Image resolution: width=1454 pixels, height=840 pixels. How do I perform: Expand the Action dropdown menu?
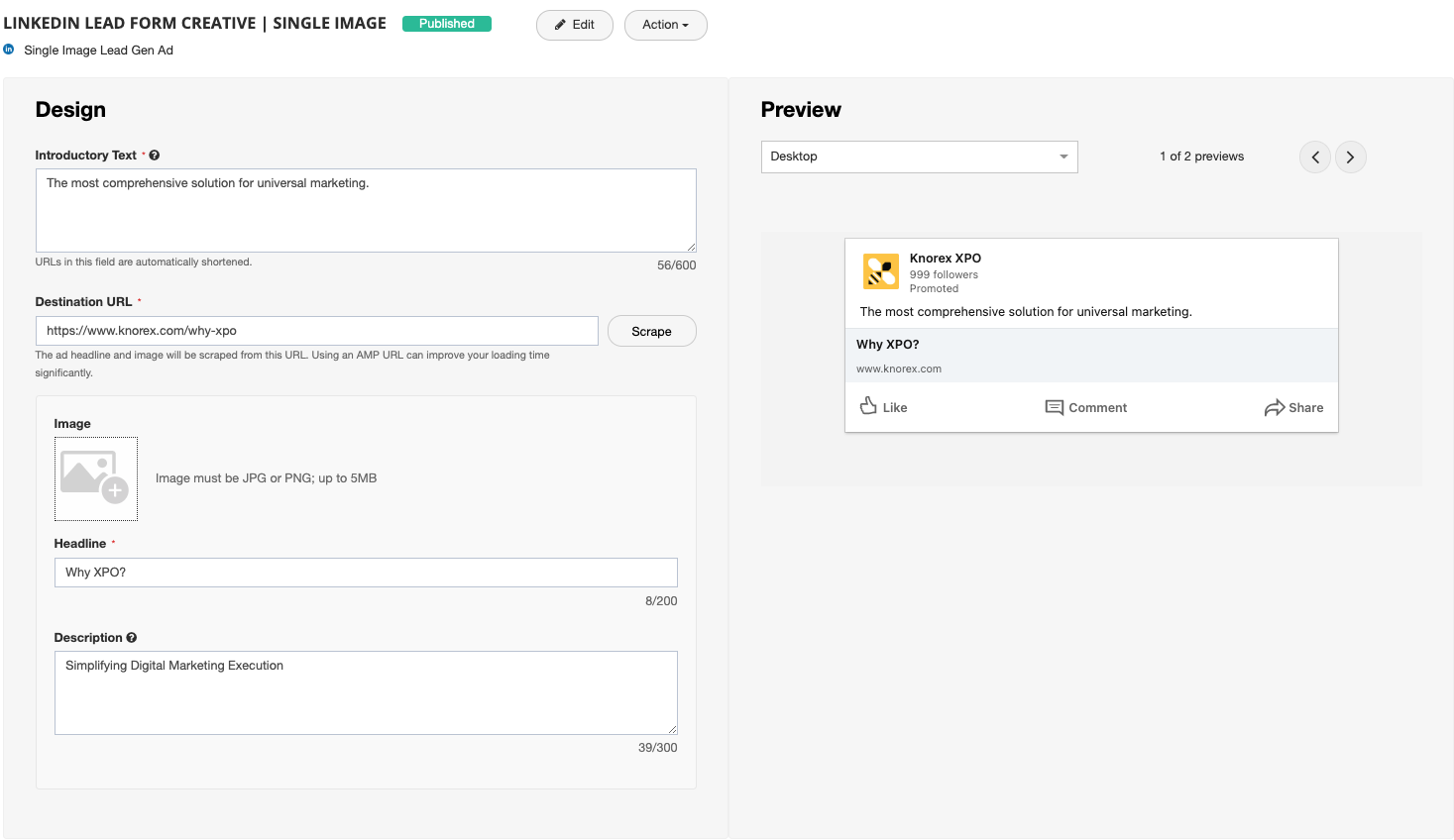point(665,25)
